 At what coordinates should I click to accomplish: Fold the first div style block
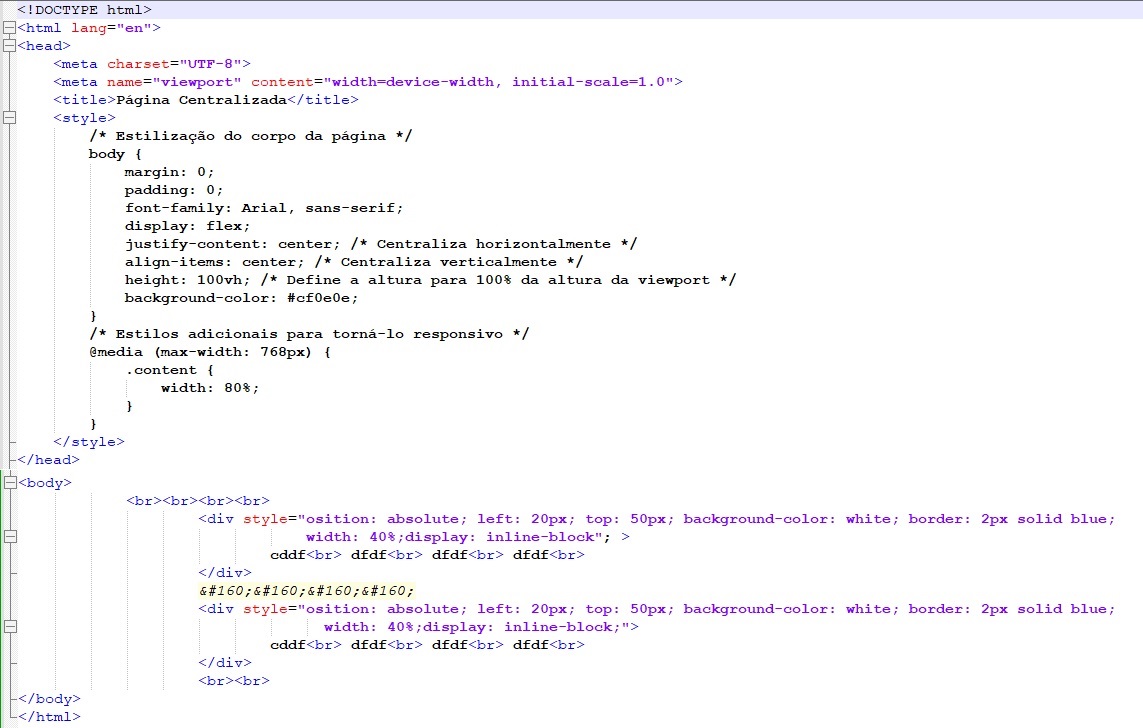10,537
